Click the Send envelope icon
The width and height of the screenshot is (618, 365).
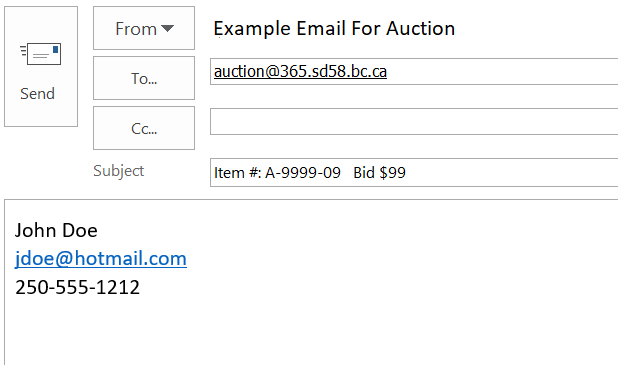41,54
